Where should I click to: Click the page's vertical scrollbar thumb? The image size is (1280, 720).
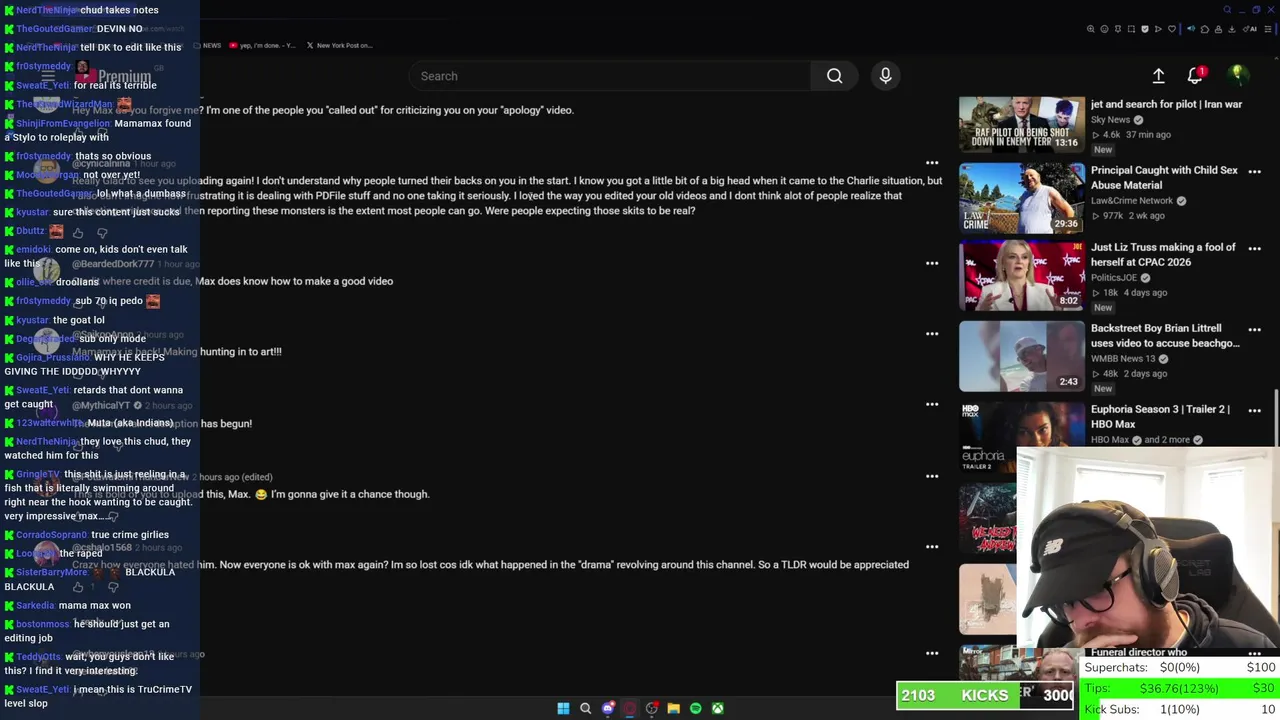point(1275,420)
